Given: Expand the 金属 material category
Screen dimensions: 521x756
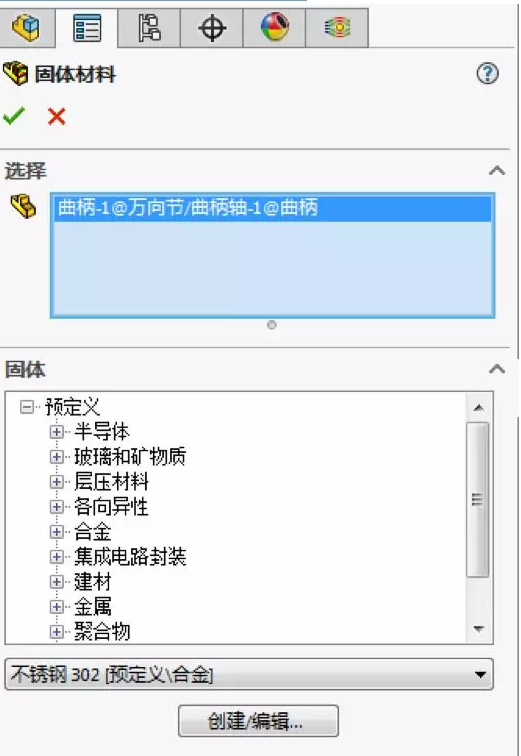Looking at the screenshot, I should [57, 607].
